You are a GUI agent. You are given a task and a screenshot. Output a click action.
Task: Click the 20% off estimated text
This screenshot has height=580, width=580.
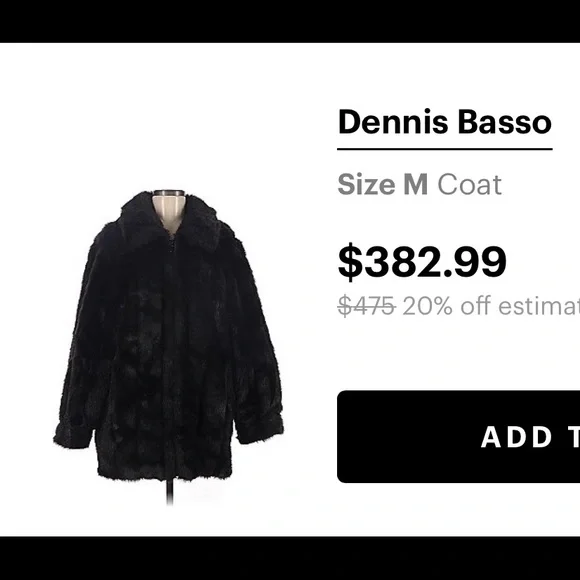coord(491,306)
